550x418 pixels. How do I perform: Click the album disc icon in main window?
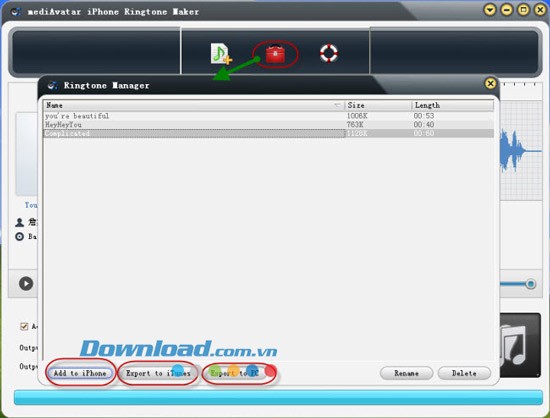20,236
